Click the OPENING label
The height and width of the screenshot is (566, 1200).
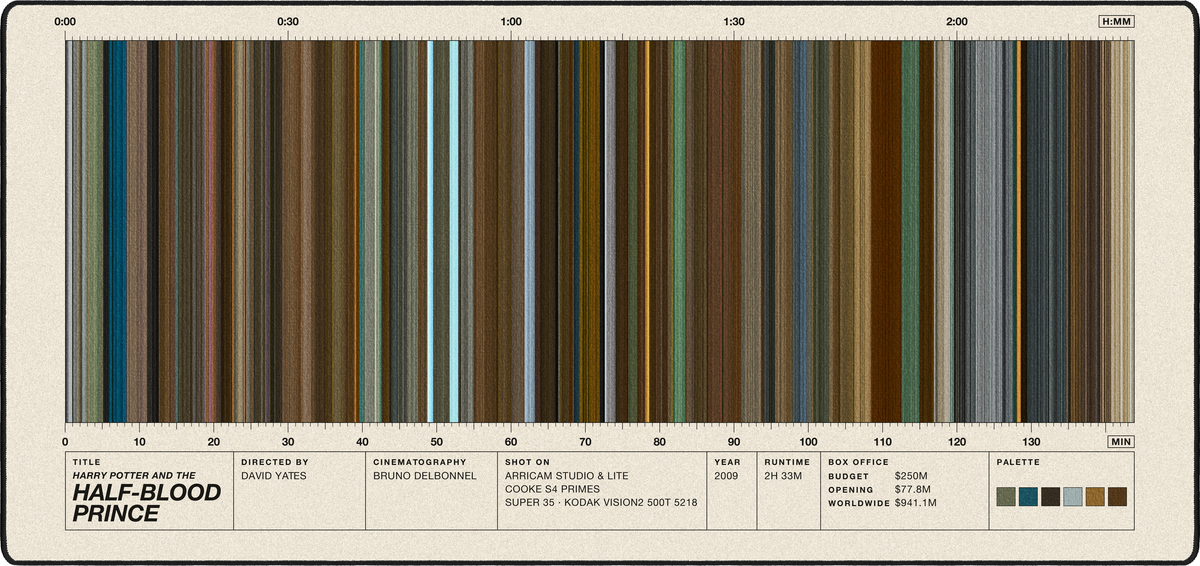click(851, 490)
